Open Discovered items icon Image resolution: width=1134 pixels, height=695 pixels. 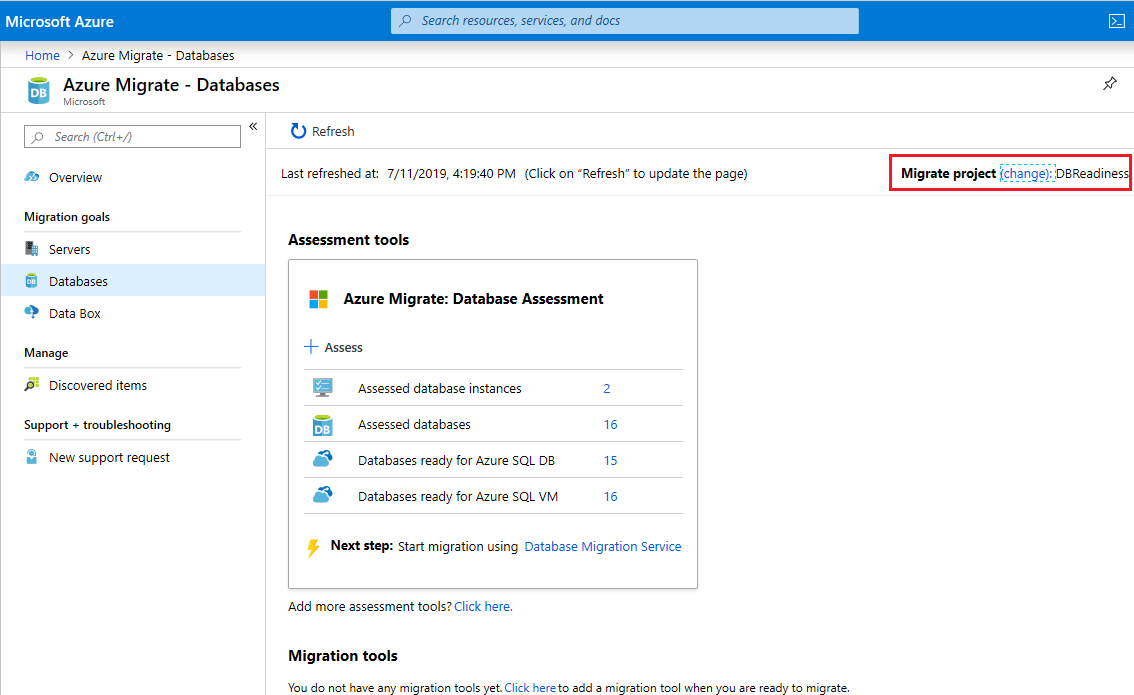32,385
